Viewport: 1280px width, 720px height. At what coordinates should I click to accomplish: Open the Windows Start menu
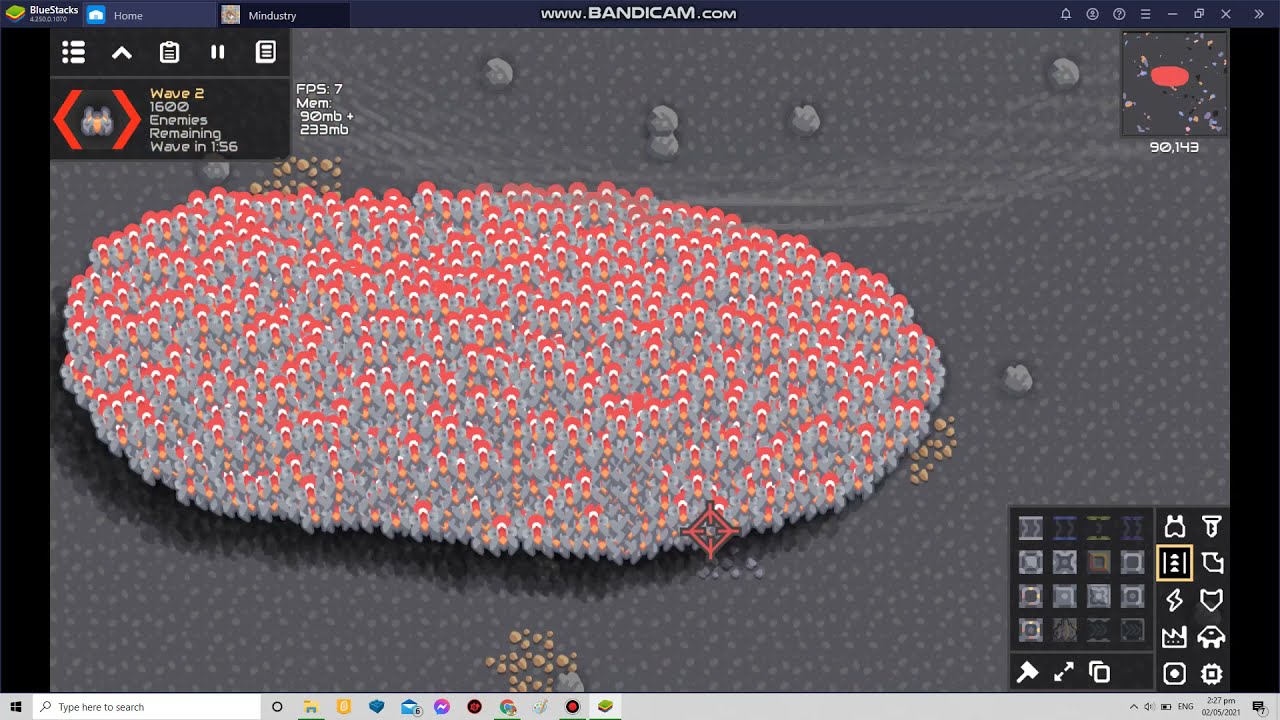click(x=16, y=706)
